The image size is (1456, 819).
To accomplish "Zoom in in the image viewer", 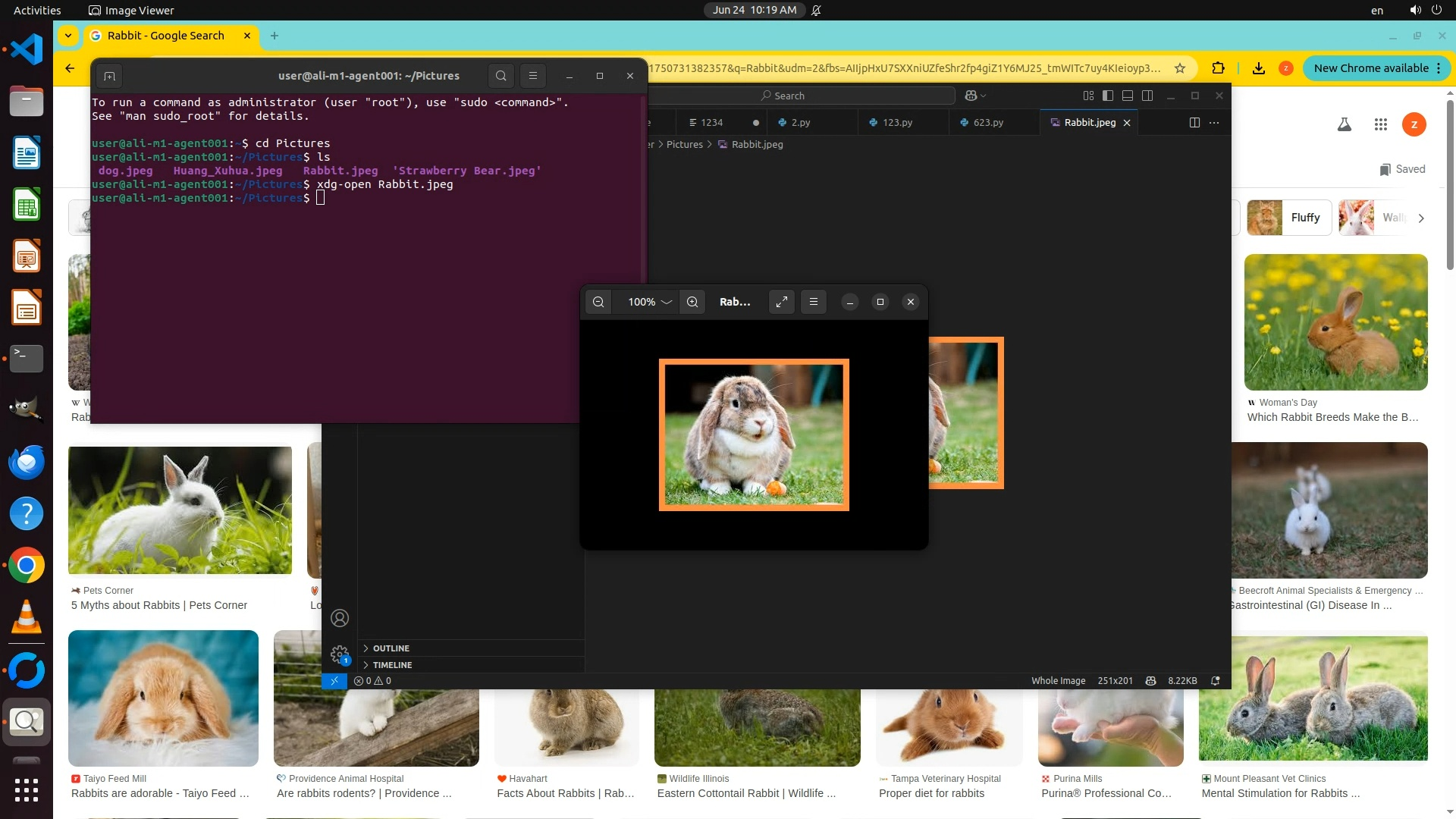I will point(692,302).
